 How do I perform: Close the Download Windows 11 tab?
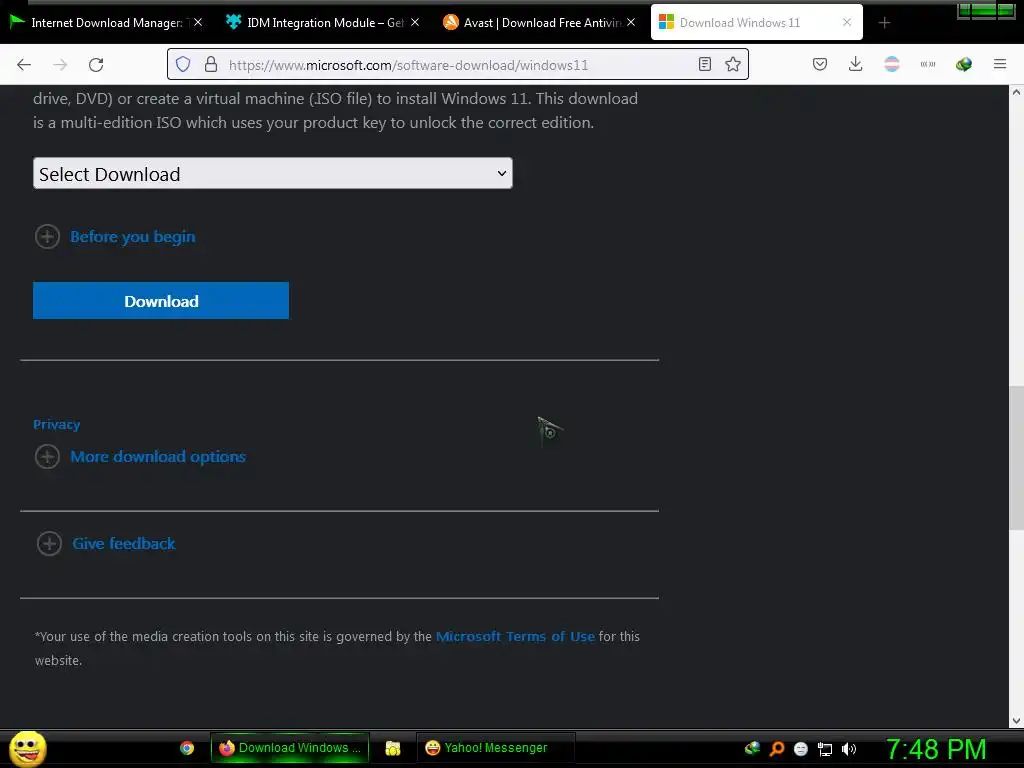847,22
